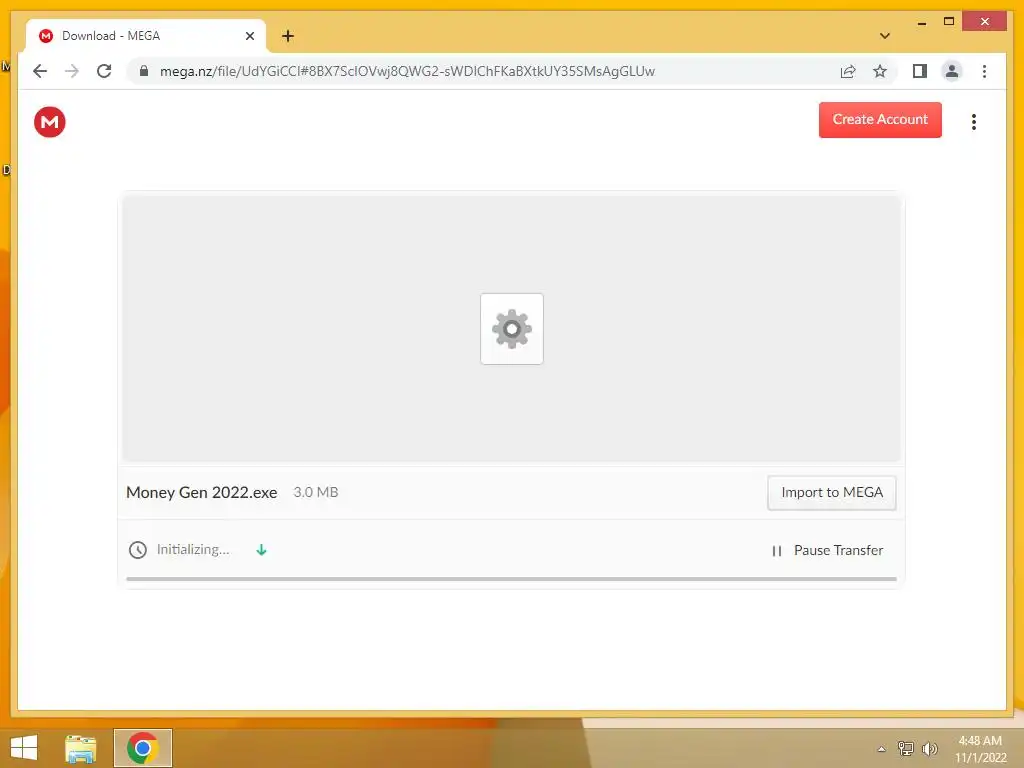The height and width of the screenshot is (768, 1024).
Task: Click the Import to MEGA button
Action: point(831,492)
